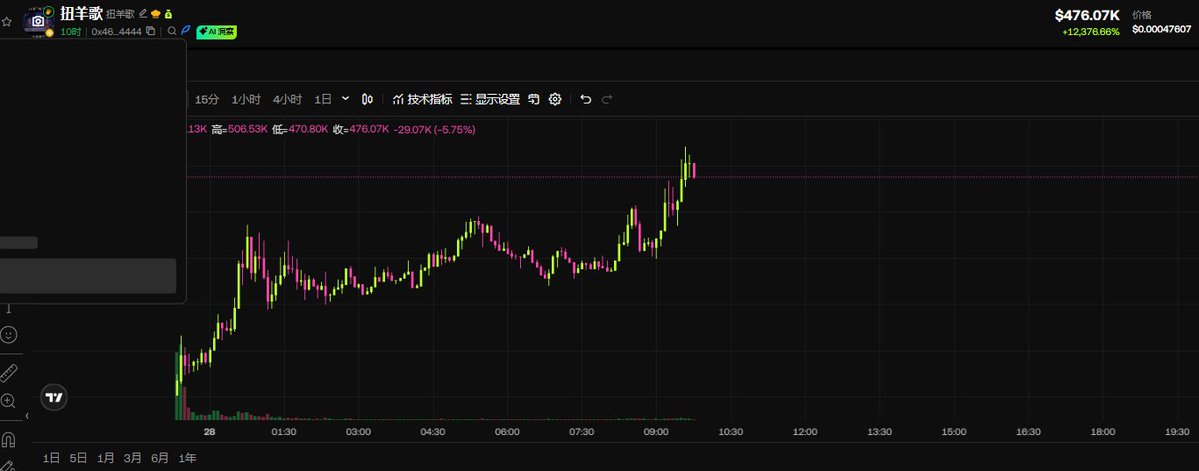Click the -29.07K (-5.75%) change
The width and height of the screenshot is (1199, 471).
[434, 129]
